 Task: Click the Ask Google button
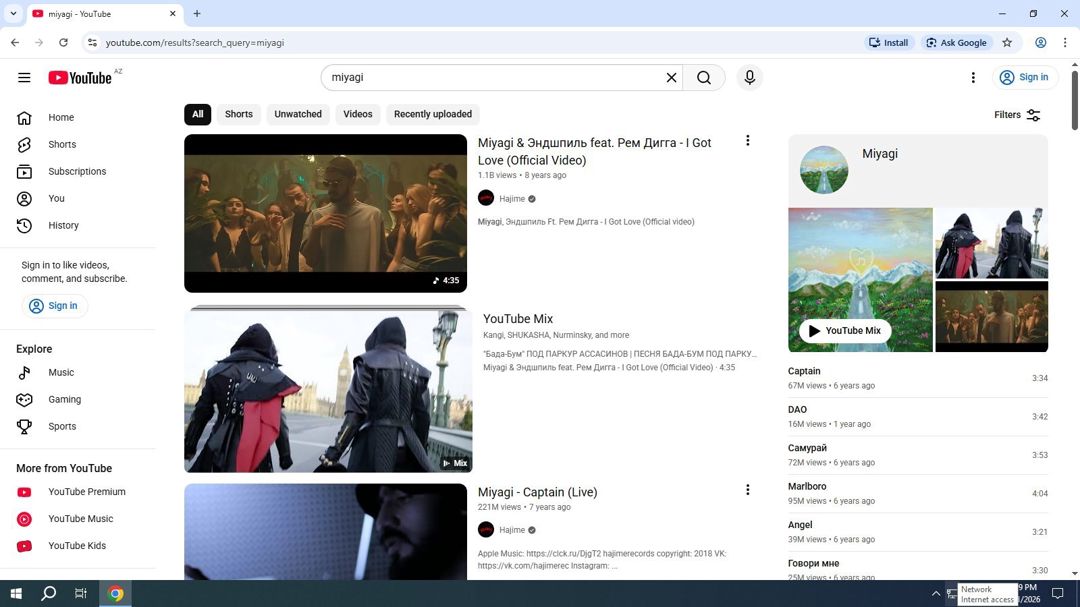pyautogui.click(x=956, y=43)
